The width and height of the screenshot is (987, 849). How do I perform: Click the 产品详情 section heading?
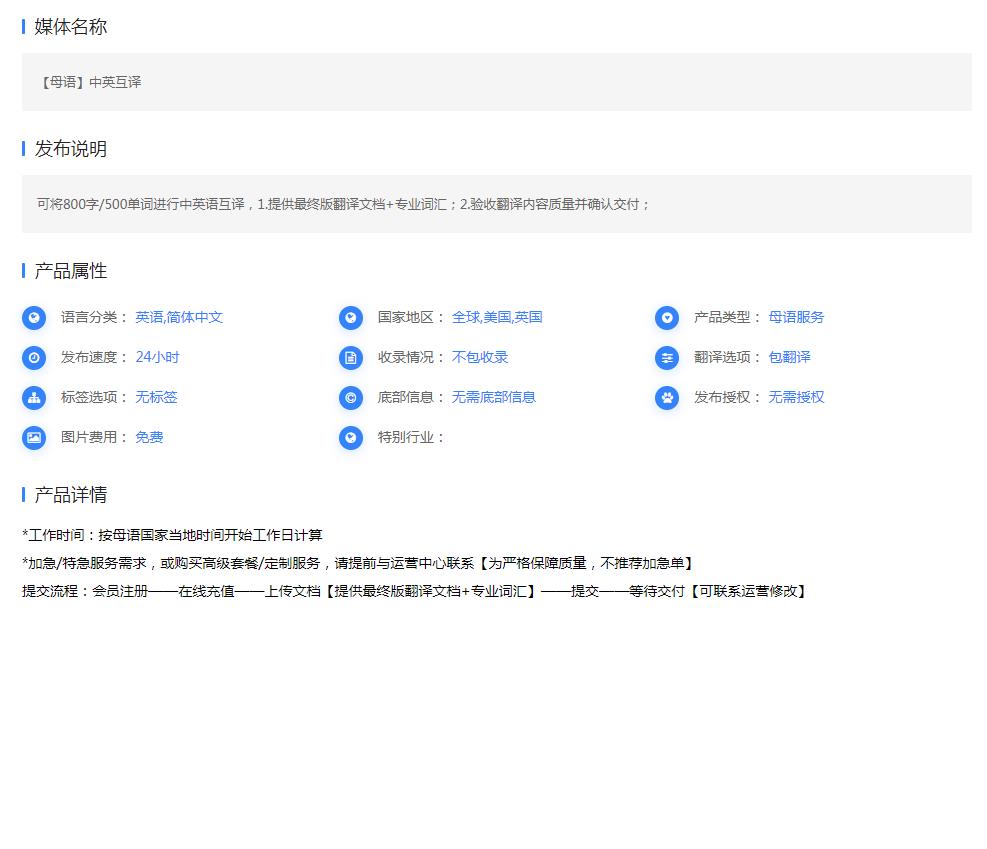[x=70, y=495]
